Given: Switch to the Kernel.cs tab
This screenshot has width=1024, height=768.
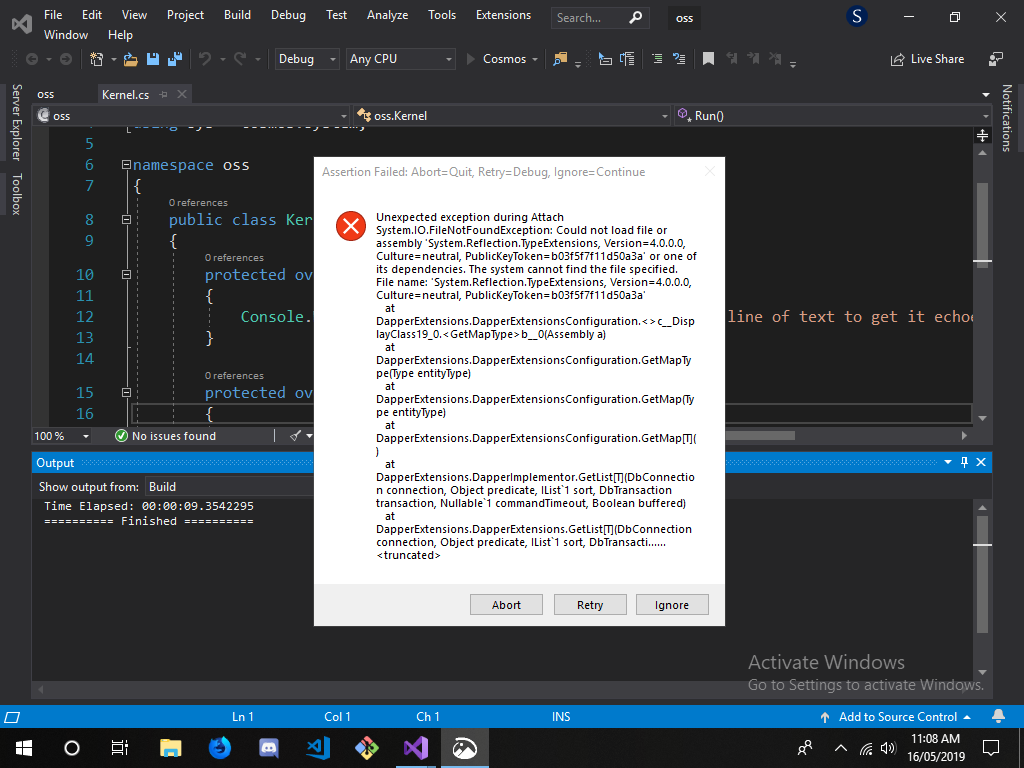Looking at the screenshot, I should click(126, 93).
